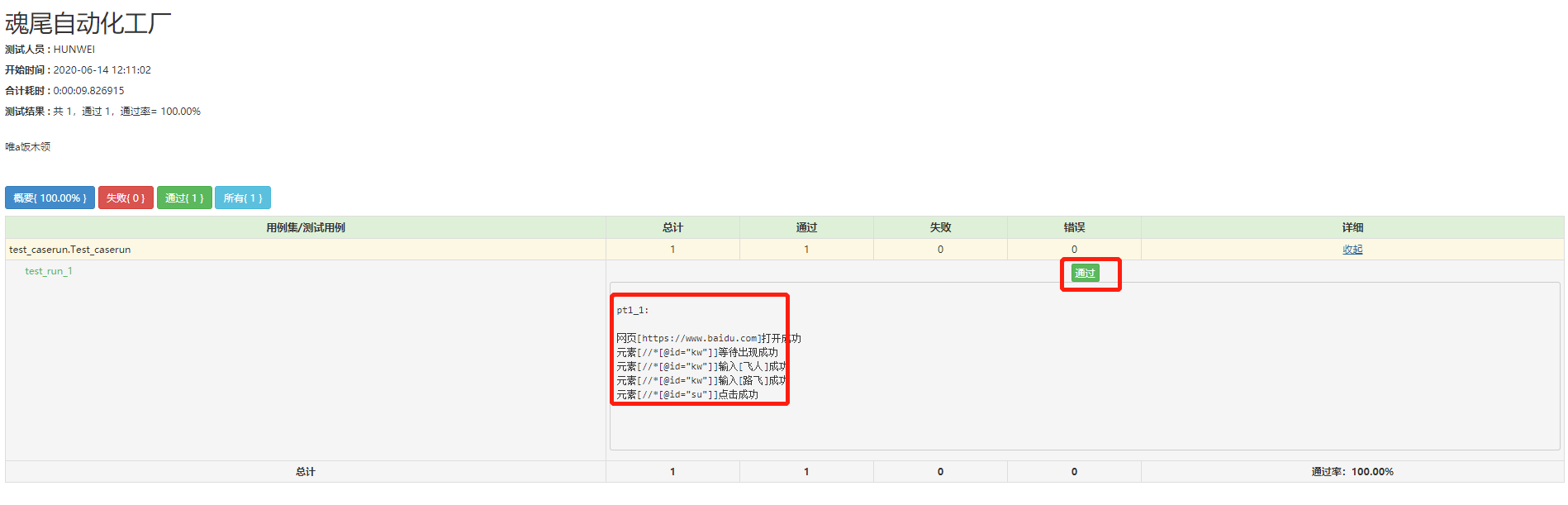This screenshot has width=1568, height=505.
Task: Click the description text 唯a饭木领
Action: tap(28, 147)
